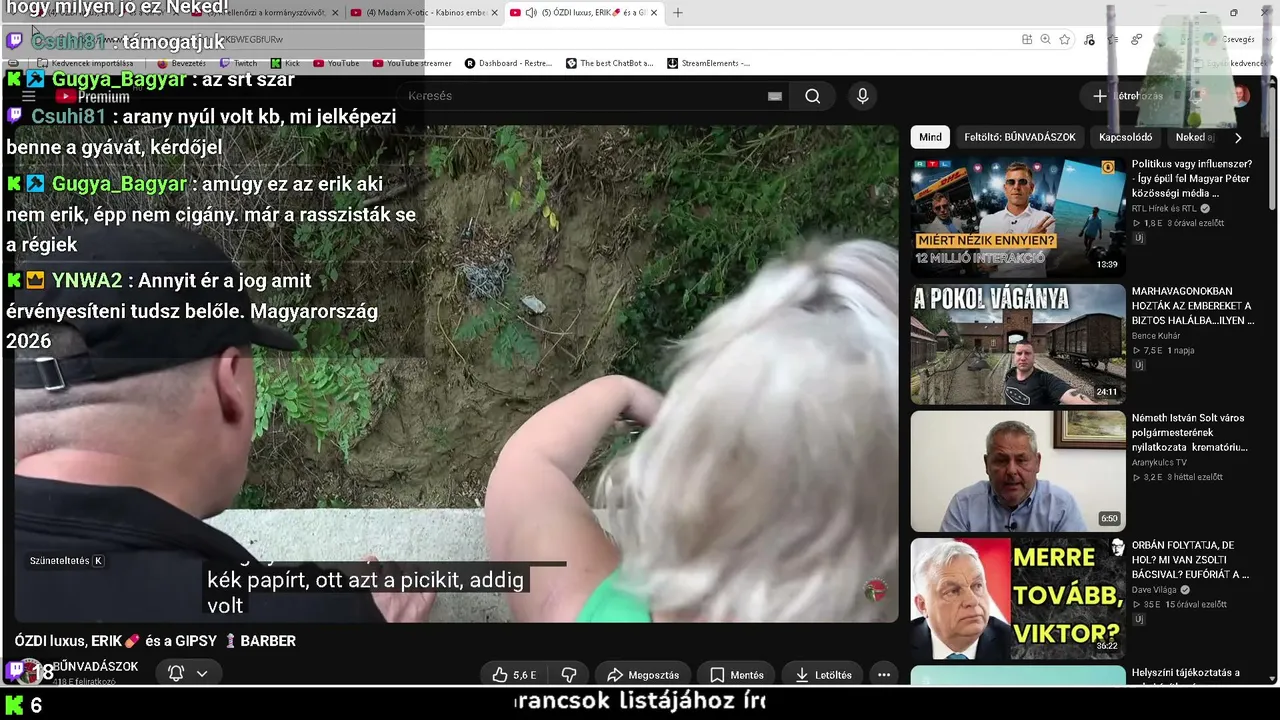This screenshot has width=1280, height=720.
Task: Open 'Helyszíni tájékoztatás' video title
Action: pos(1186,673)
